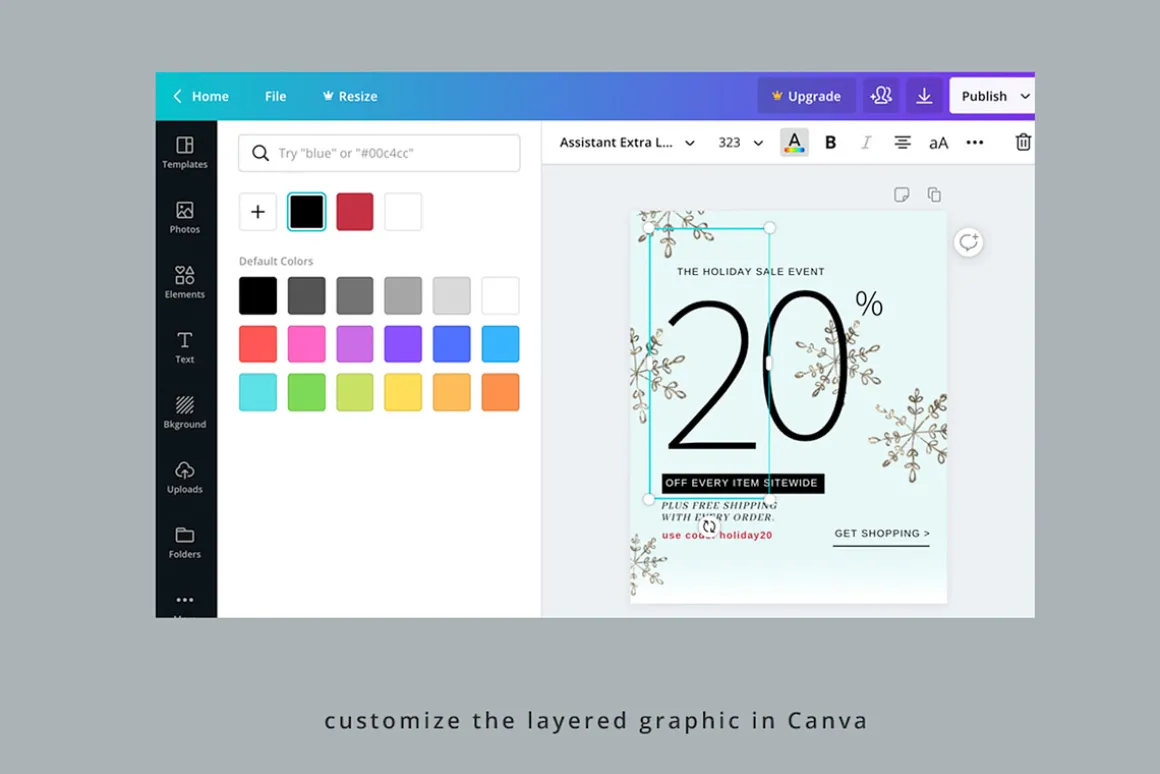This screenshot has width=1160, height=774.
Task: Duplicate the page with copy icon
Action: click(x=934, y=195)
